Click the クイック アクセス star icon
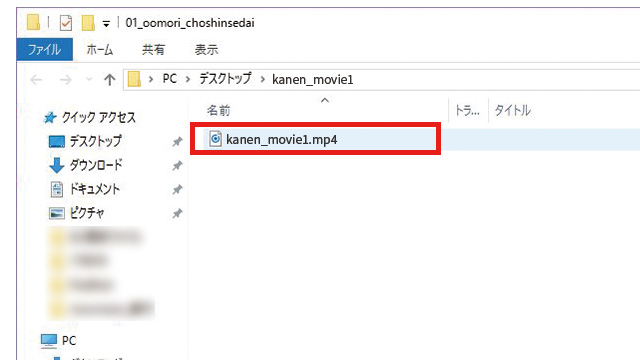 tap(50, 118)
